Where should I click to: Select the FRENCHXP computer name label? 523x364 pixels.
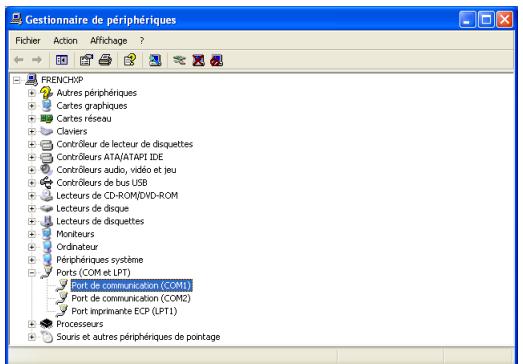tap(62, 80)
